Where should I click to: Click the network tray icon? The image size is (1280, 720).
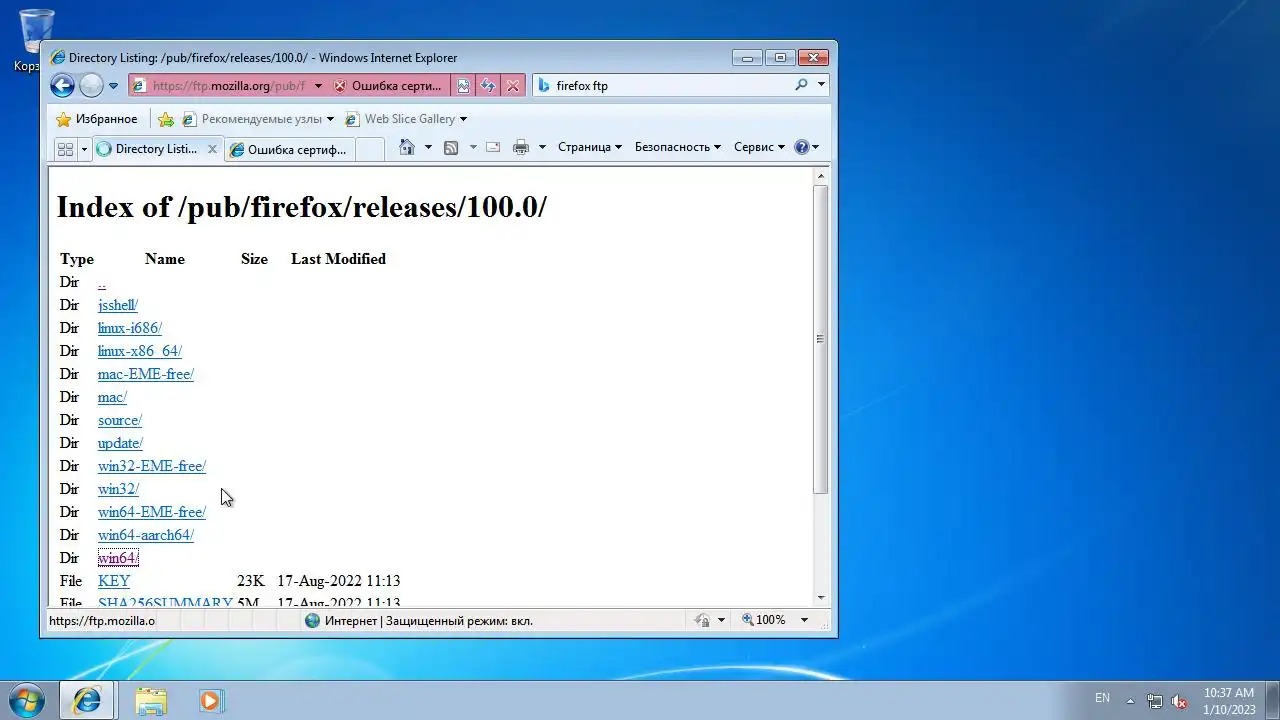1155,701
